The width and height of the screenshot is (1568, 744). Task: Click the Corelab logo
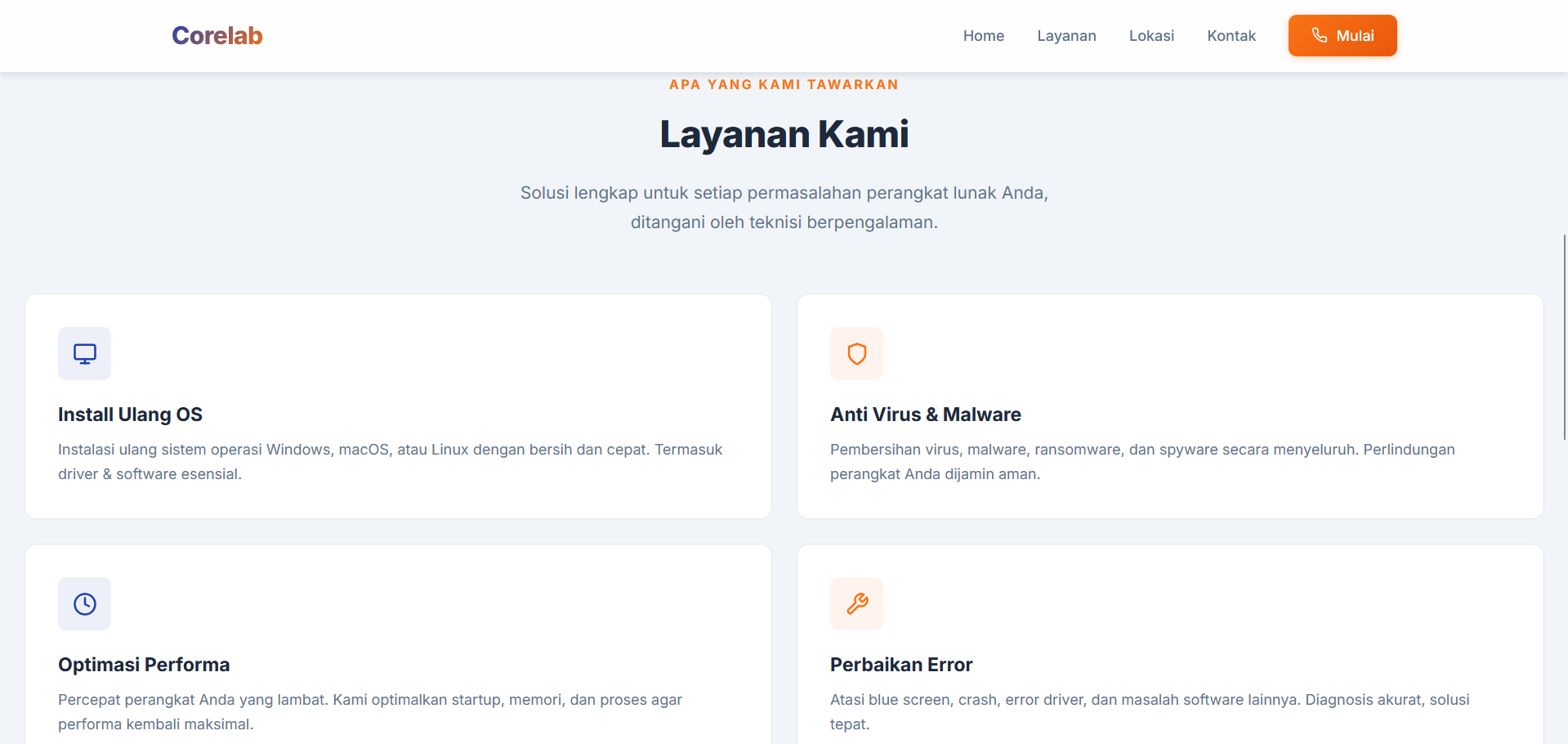click(217, 36)
